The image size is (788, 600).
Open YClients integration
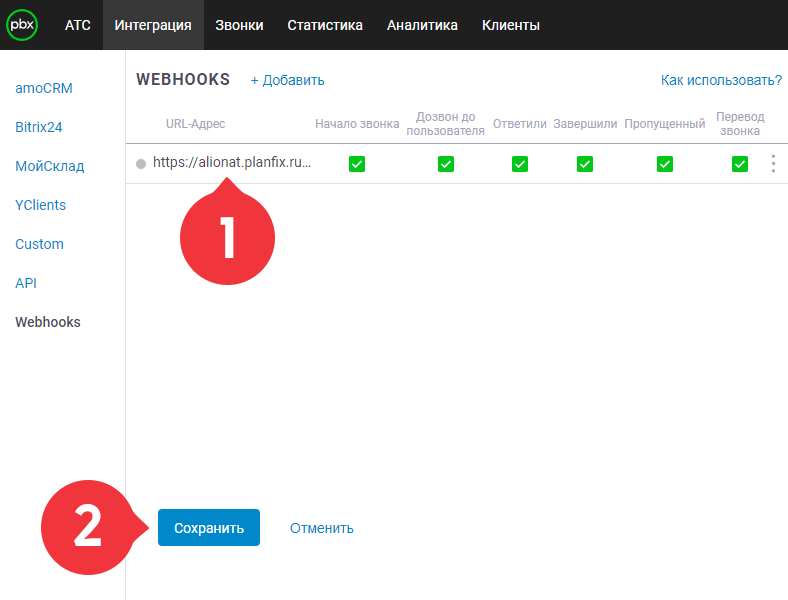pyautogui.click(x=40, y=205)
